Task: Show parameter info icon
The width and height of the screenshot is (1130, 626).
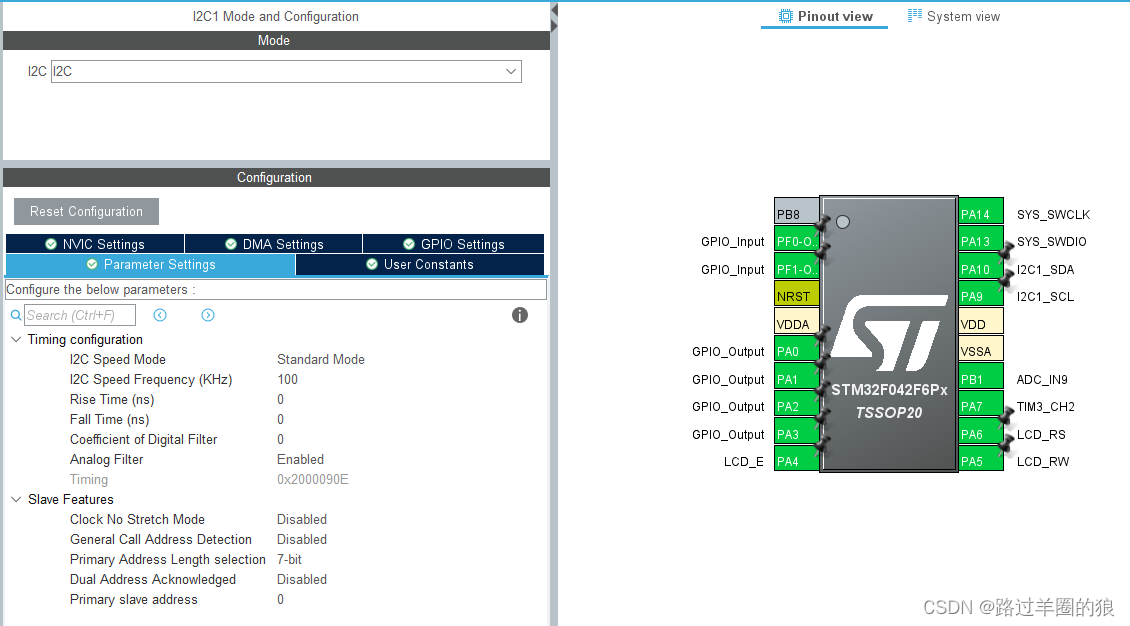Action: pos(520,315)
